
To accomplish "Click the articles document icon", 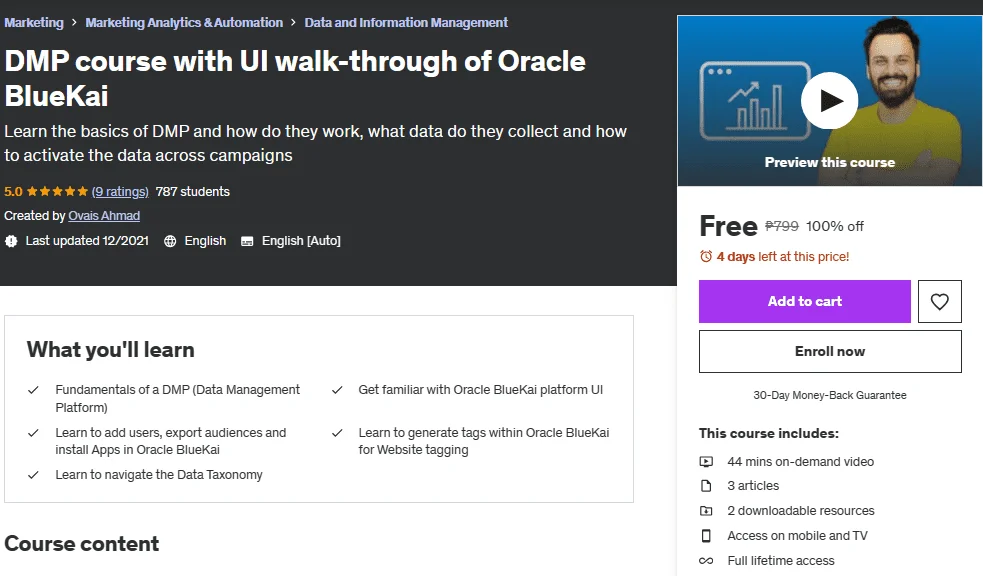I will click(x=706, y=486).
